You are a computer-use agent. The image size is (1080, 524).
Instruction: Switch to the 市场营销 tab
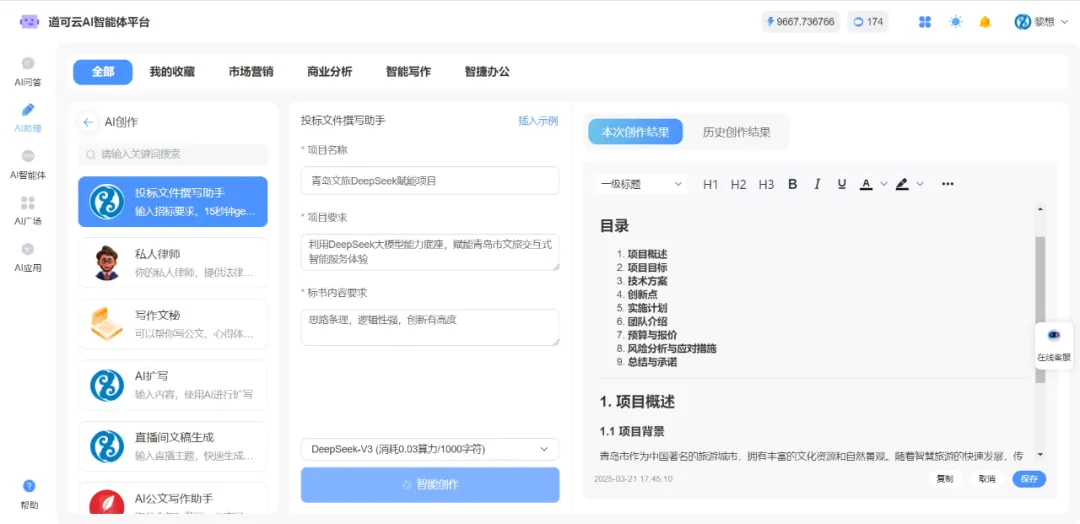point(250,72)
